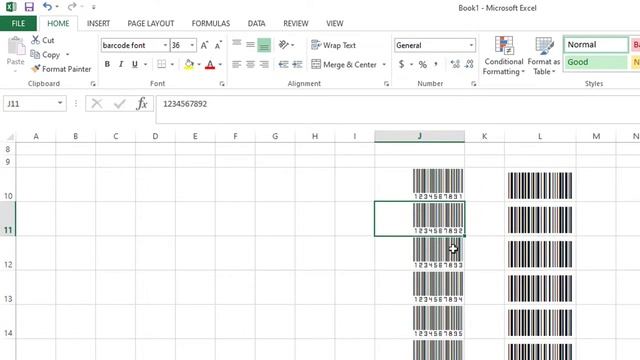The width and height of the screenshot is (640, 360).
Task: Open Conditional Formatting menu
Action: (504, 56)
